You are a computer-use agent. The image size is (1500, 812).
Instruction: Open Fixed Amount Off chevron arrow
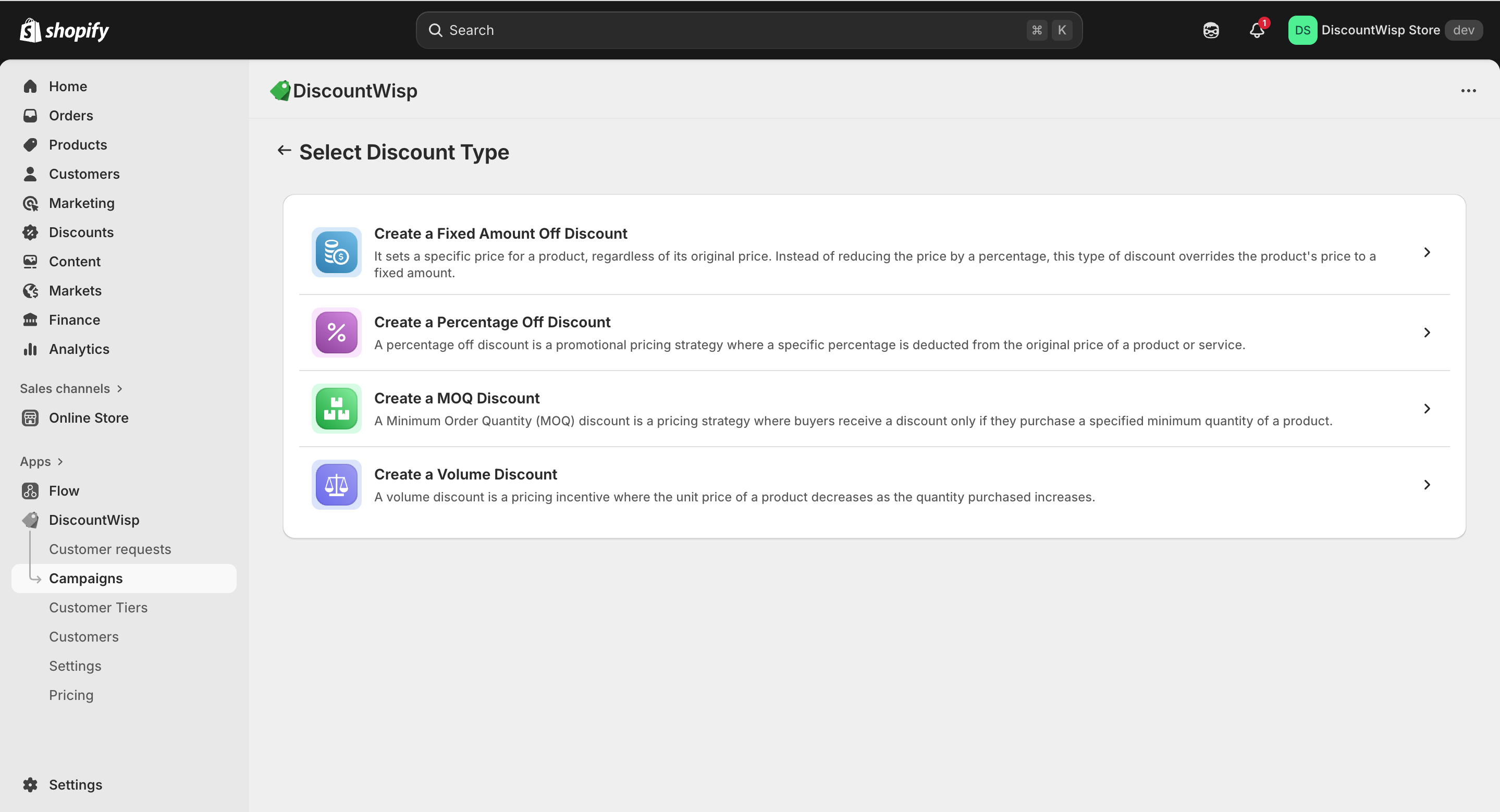tap(1427, 252)
